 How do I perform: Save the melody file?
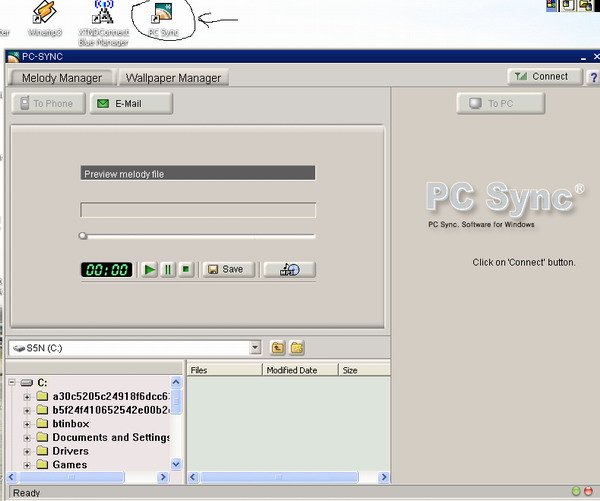click(x=228, y=269)
